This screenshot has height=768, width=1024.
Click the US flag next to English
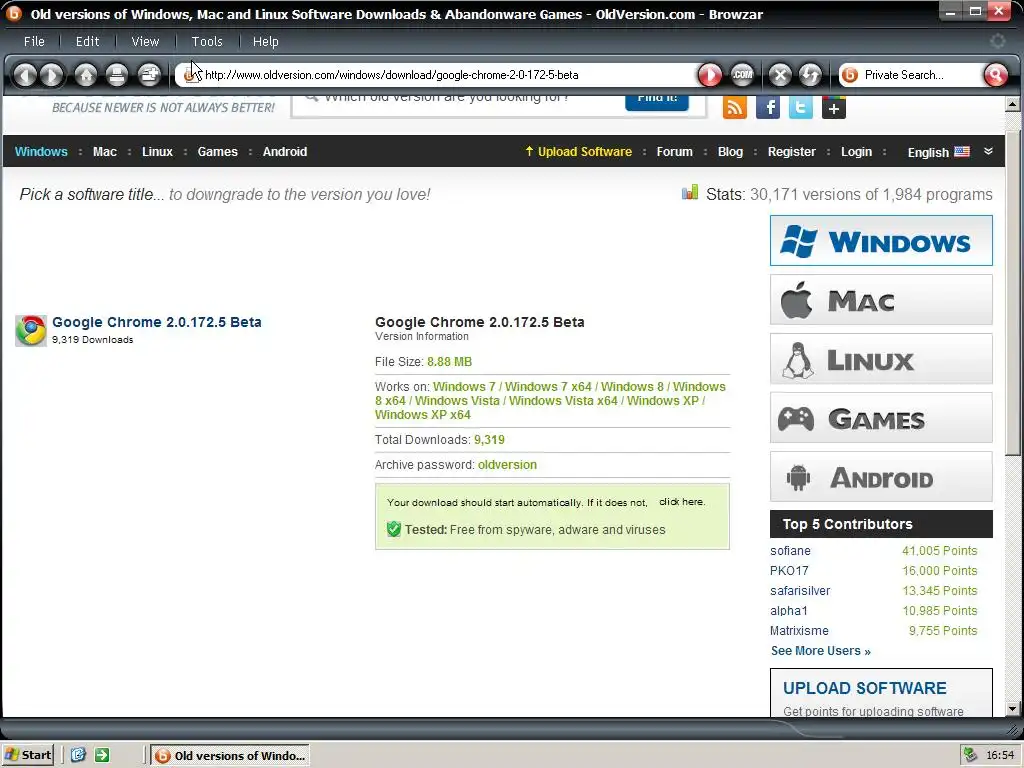962,152
